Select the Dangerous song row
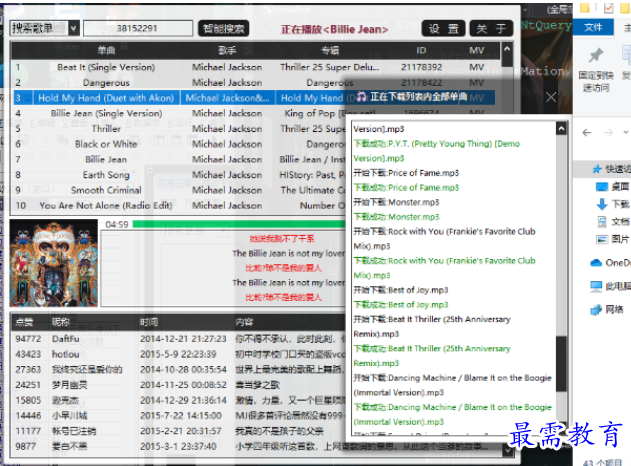631x466 pixels. [256, 82]
